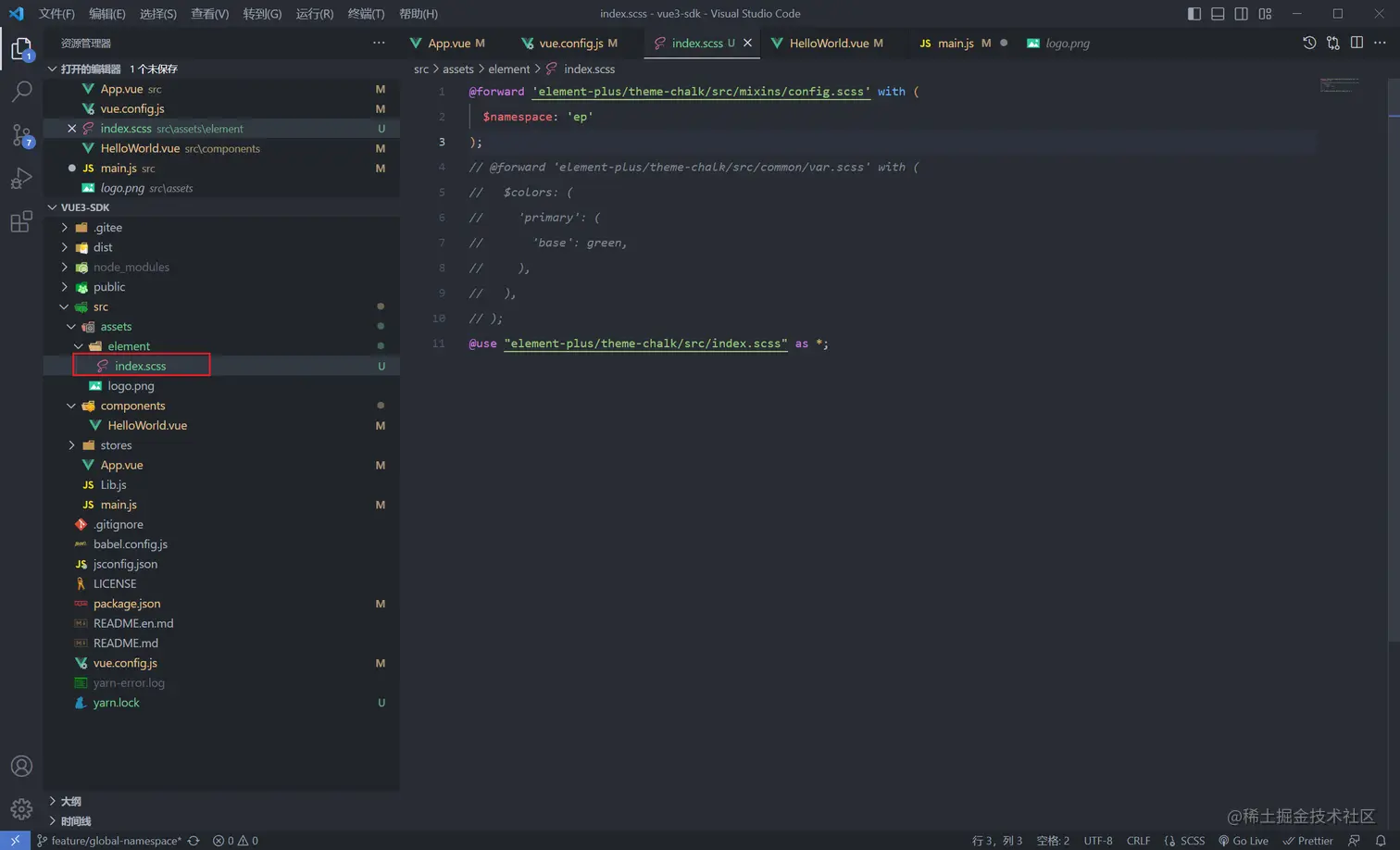Toggle the bottom panel visibility

click(x=1218, y=14)
